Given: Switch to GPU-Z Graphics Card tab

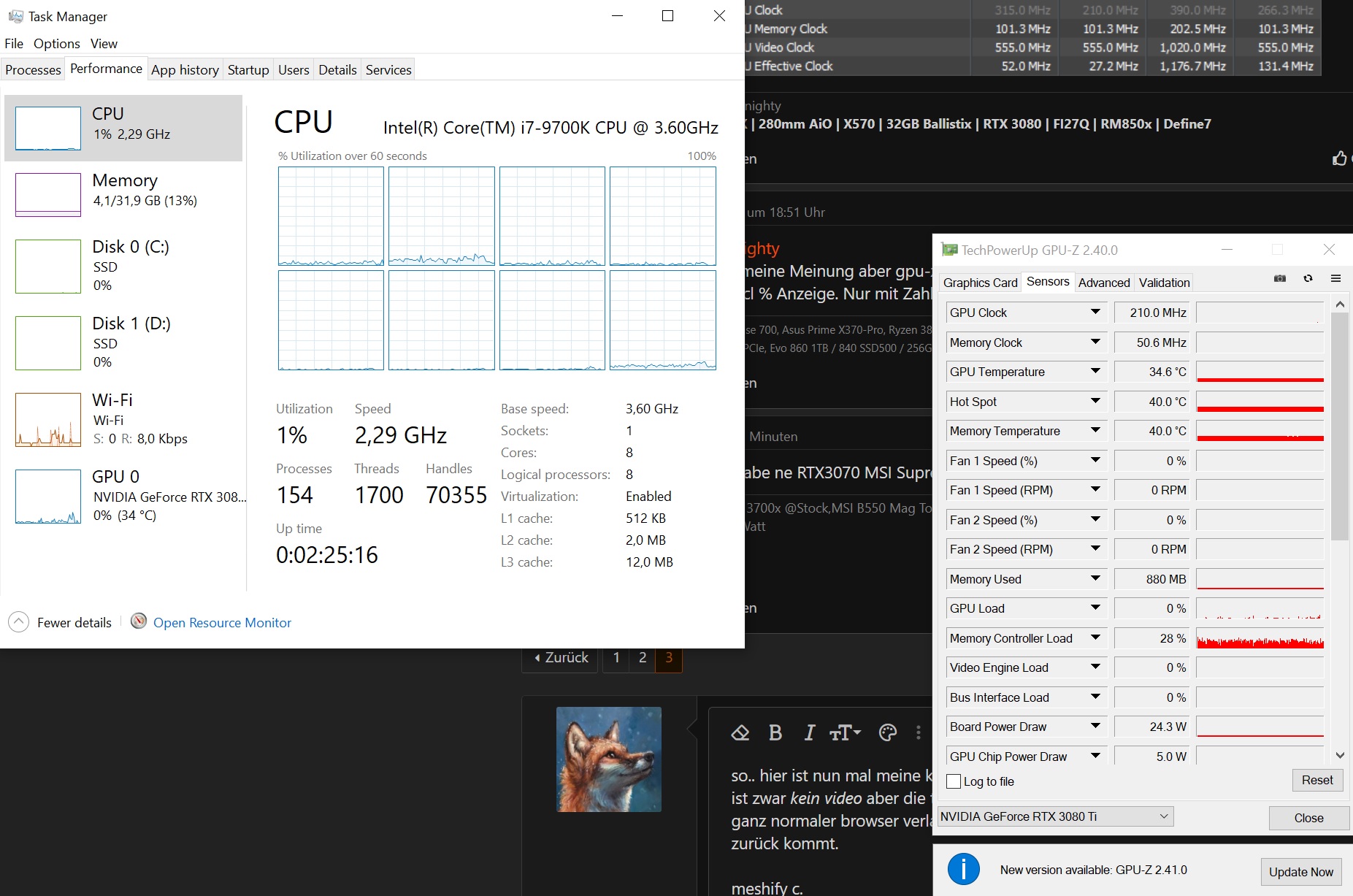Looking at the screenshot, I should coord(980,283).
